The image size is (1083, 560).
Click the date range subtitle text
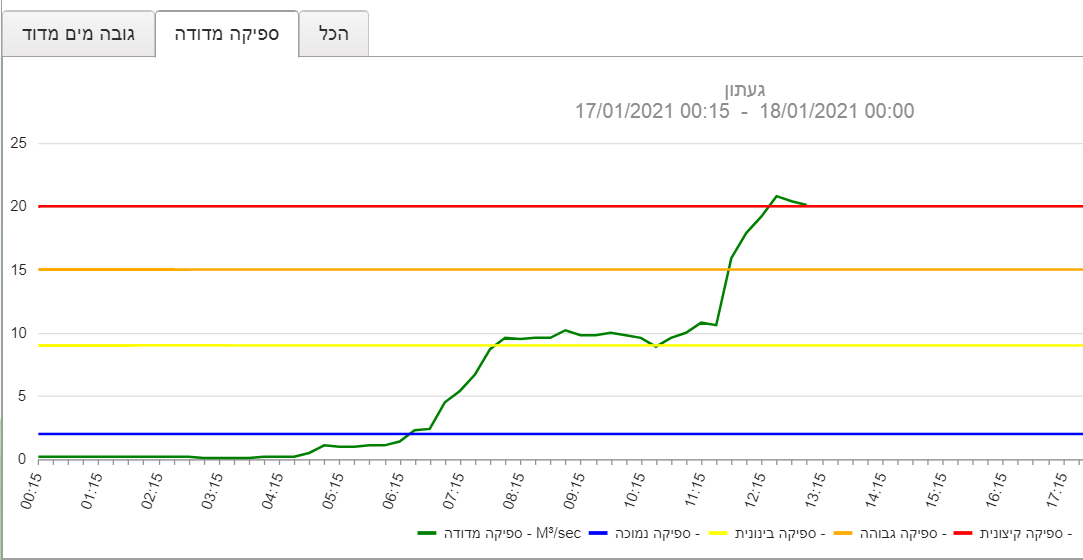pyautogui.click(x=744, y=111)
